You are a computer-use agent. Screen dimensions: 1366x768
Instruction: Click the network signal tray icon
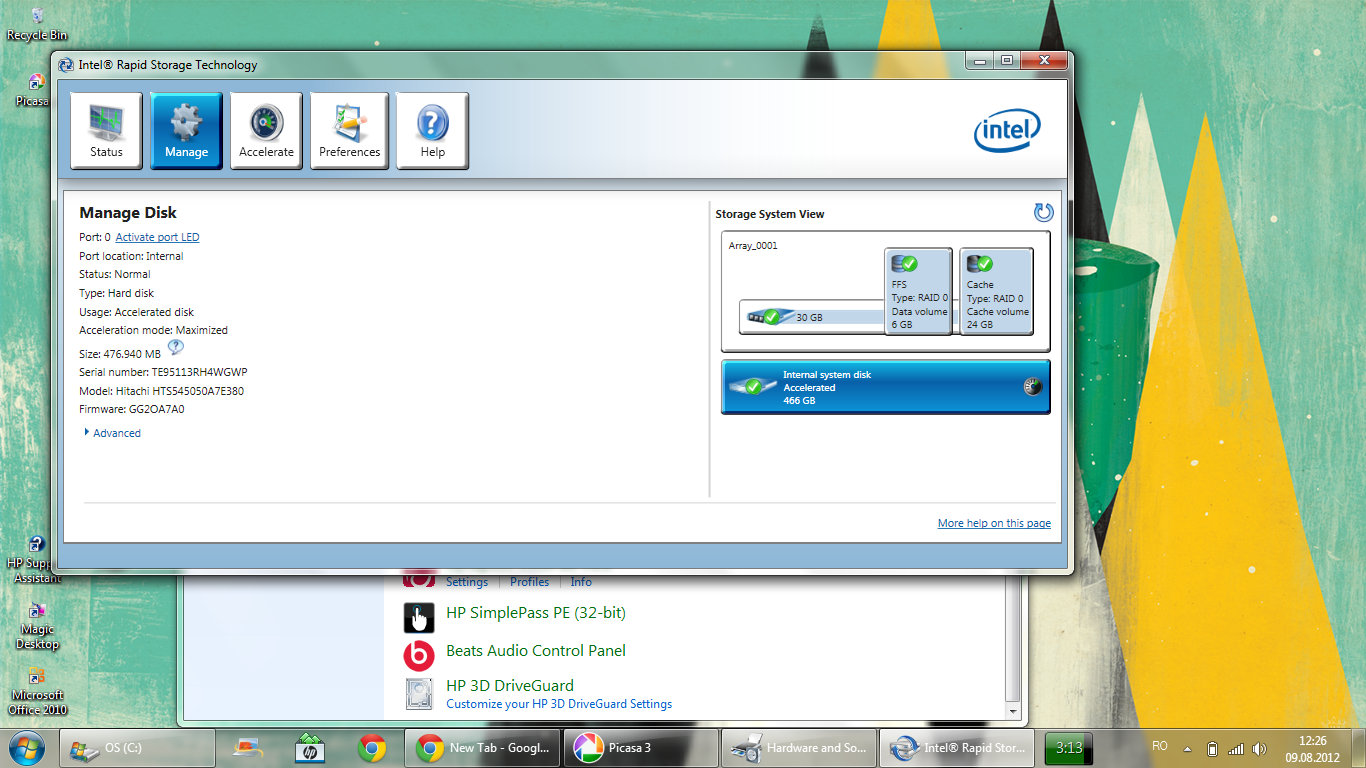pos(1235,748)
